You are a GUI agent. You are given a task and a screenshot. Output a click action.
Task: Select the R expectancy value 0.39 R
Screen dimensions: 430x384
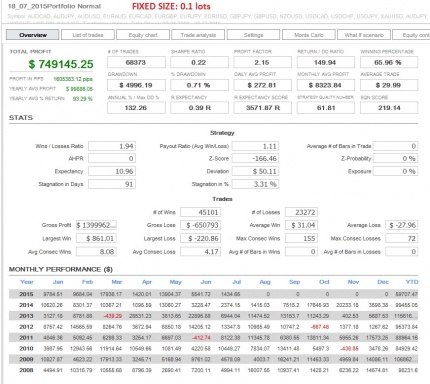coord(199,108)
